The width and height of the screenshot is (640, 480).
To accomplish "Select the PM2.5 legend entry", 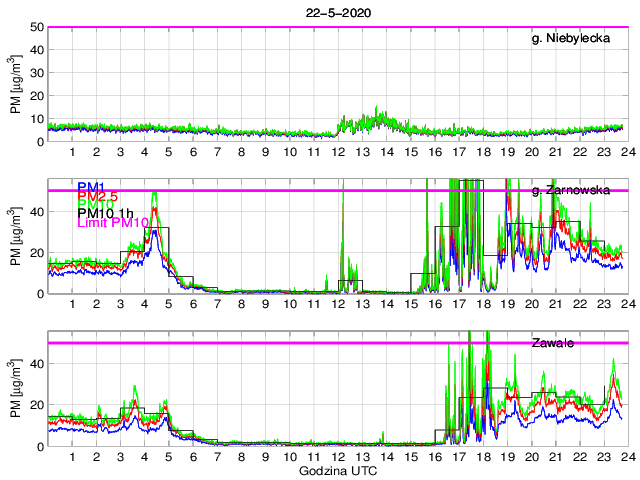I will (x=98, y=196).
